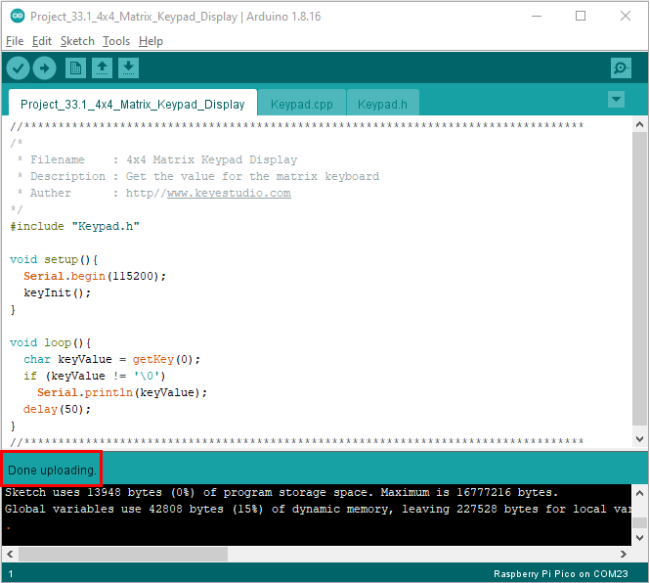
Task: Click the Description comment line
Action: (x=198, y=176)
